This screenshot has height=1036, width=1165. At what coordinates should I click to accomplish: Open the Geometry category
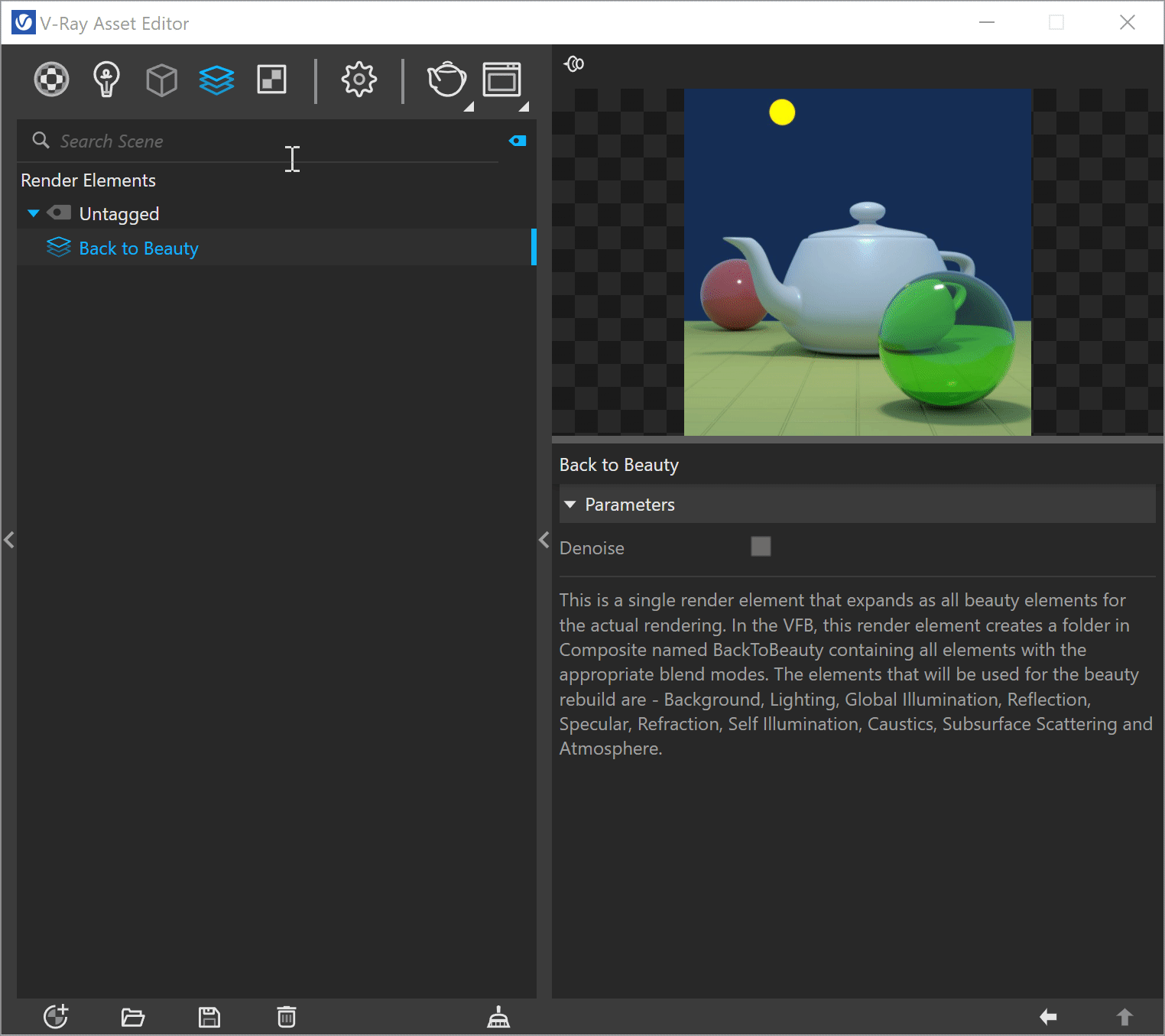[x=161, y=80]
